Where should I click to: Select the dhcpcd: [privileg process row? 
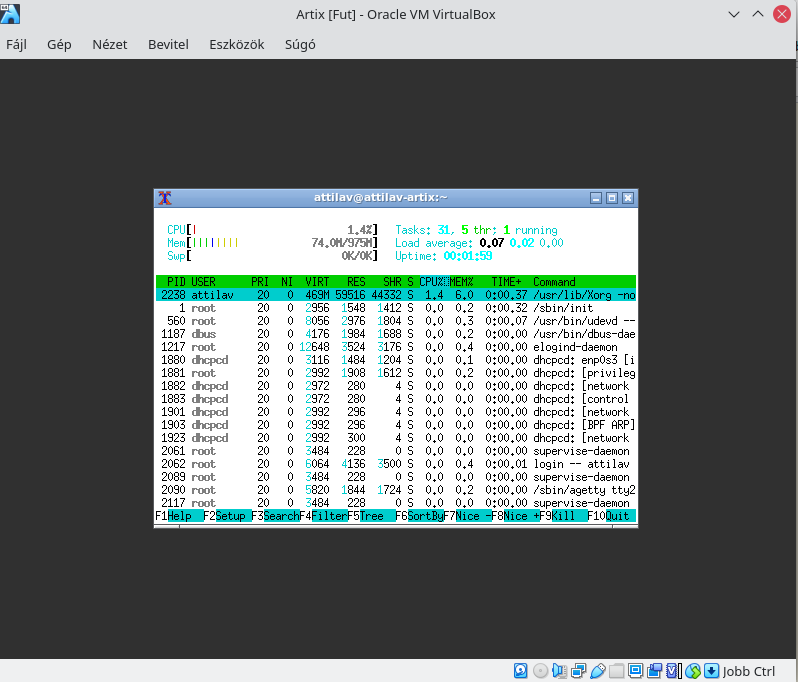[396, 373]
